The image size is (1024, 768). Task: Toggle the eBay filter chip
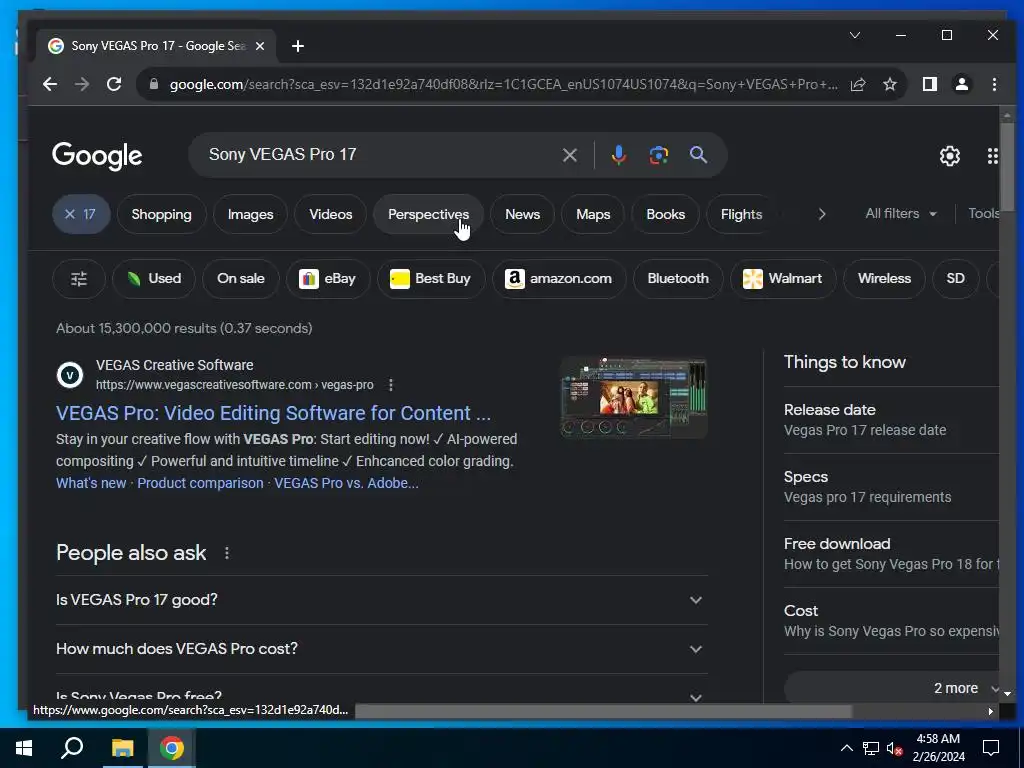pyautogui.click(x=328, y=279)
